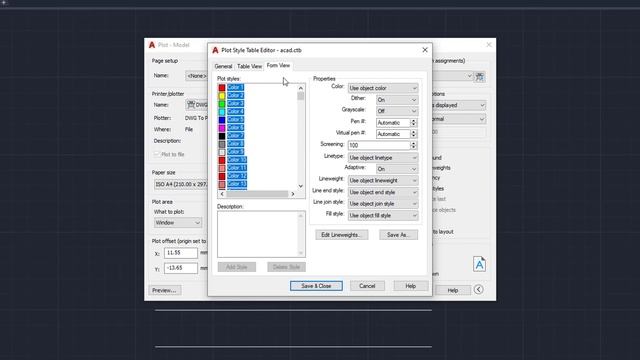Screen dimensions: 640x360
Task: Switch to the Table View tab
Action: point(249,66)
